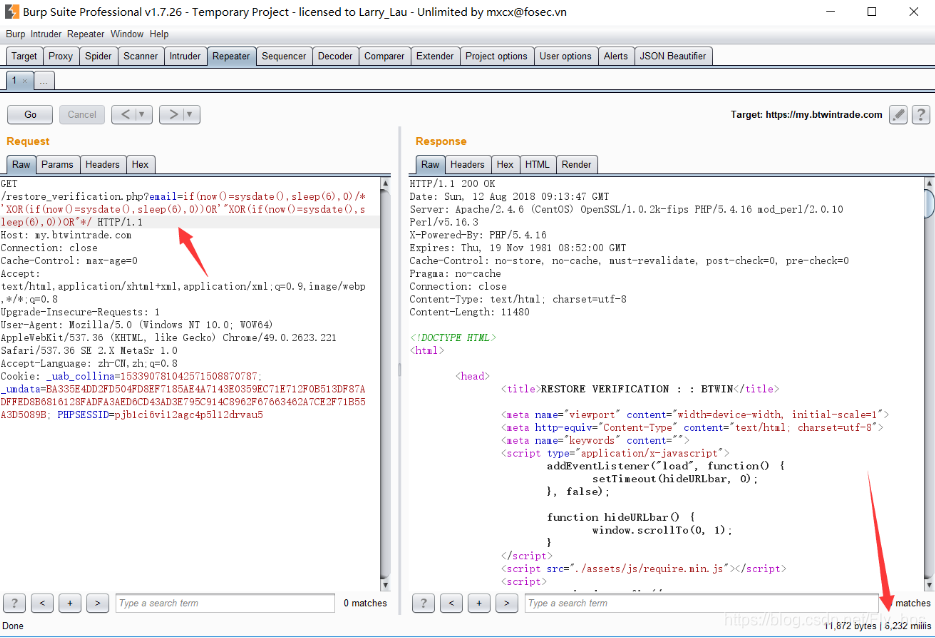Click the Go button to send request
935x638 pixels.
pyautogui.click(x=30, y=114)
